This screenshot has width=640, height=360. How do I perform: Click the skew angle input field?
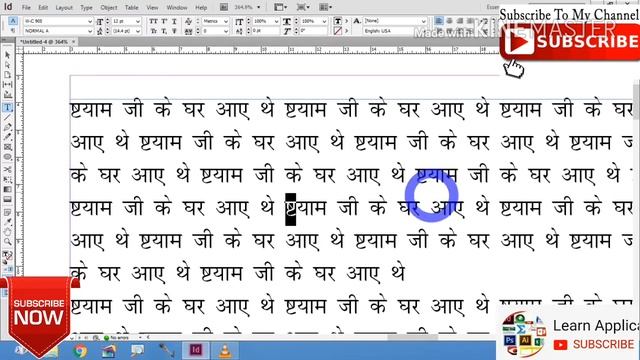click(313, 31)
